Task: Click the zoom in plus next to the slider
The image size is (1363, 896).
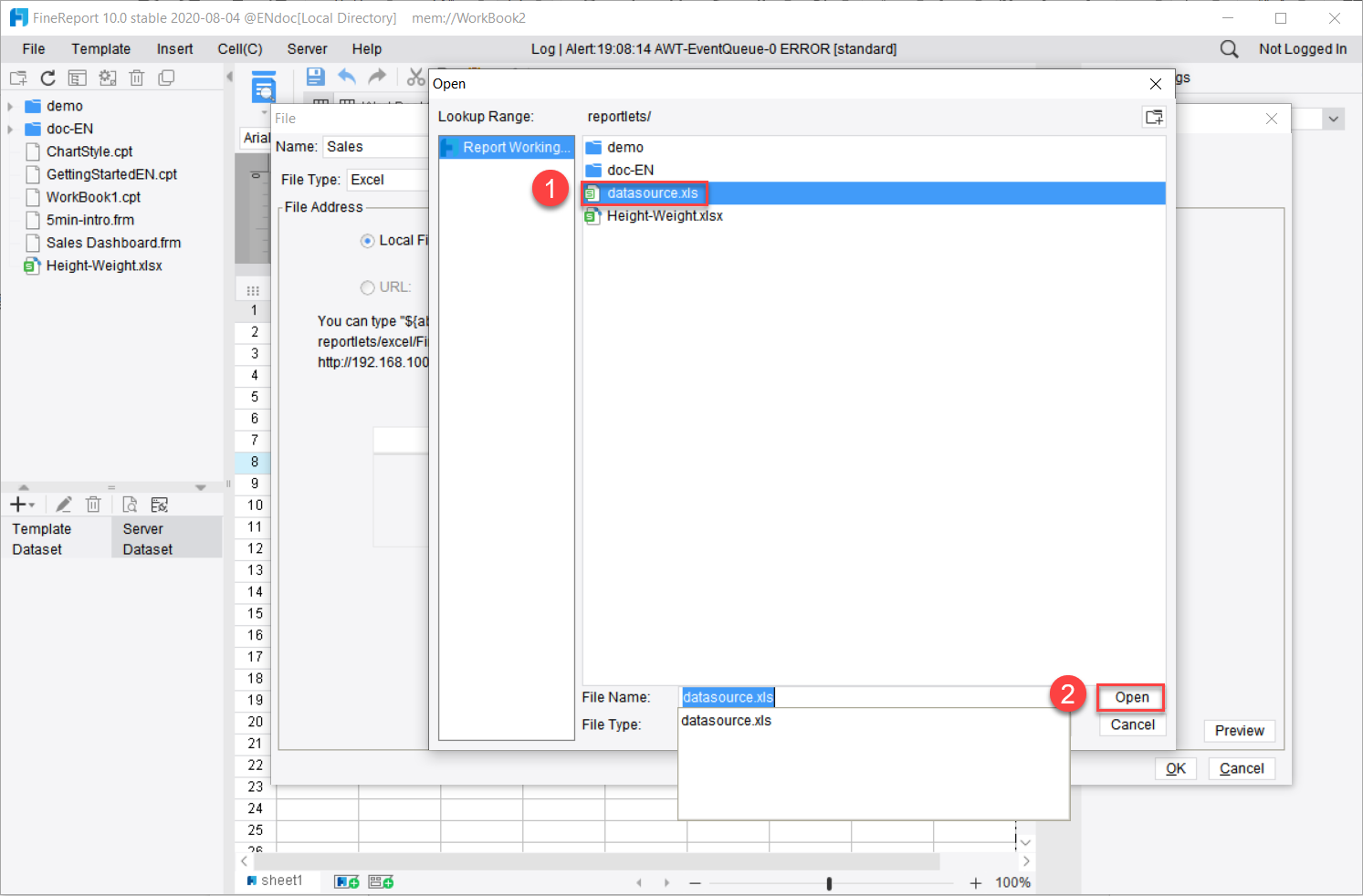Action: pos(976,883)
